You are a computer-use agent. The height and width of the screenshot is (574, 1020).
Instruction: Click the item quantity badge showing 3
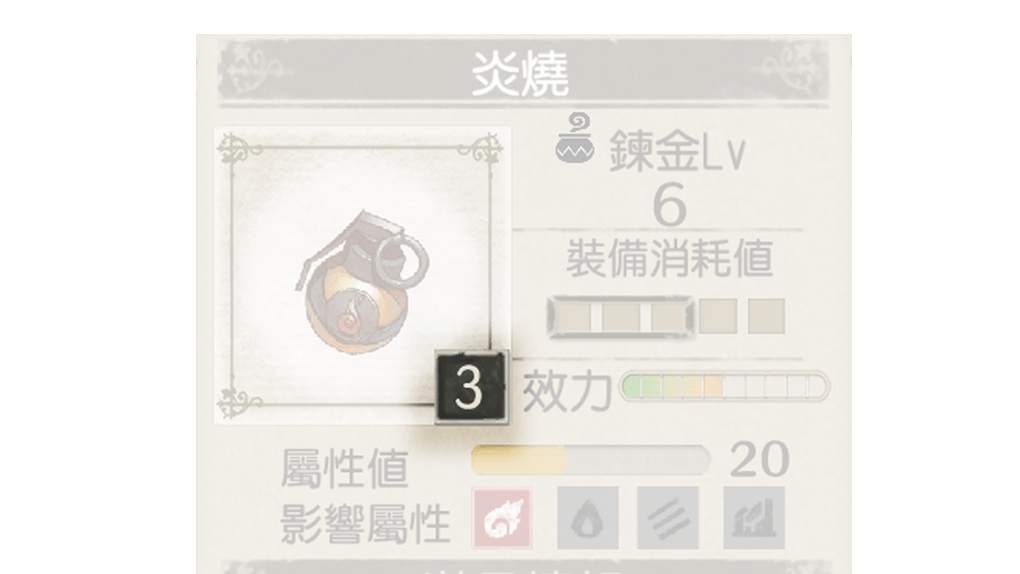[x=471, y=387]
